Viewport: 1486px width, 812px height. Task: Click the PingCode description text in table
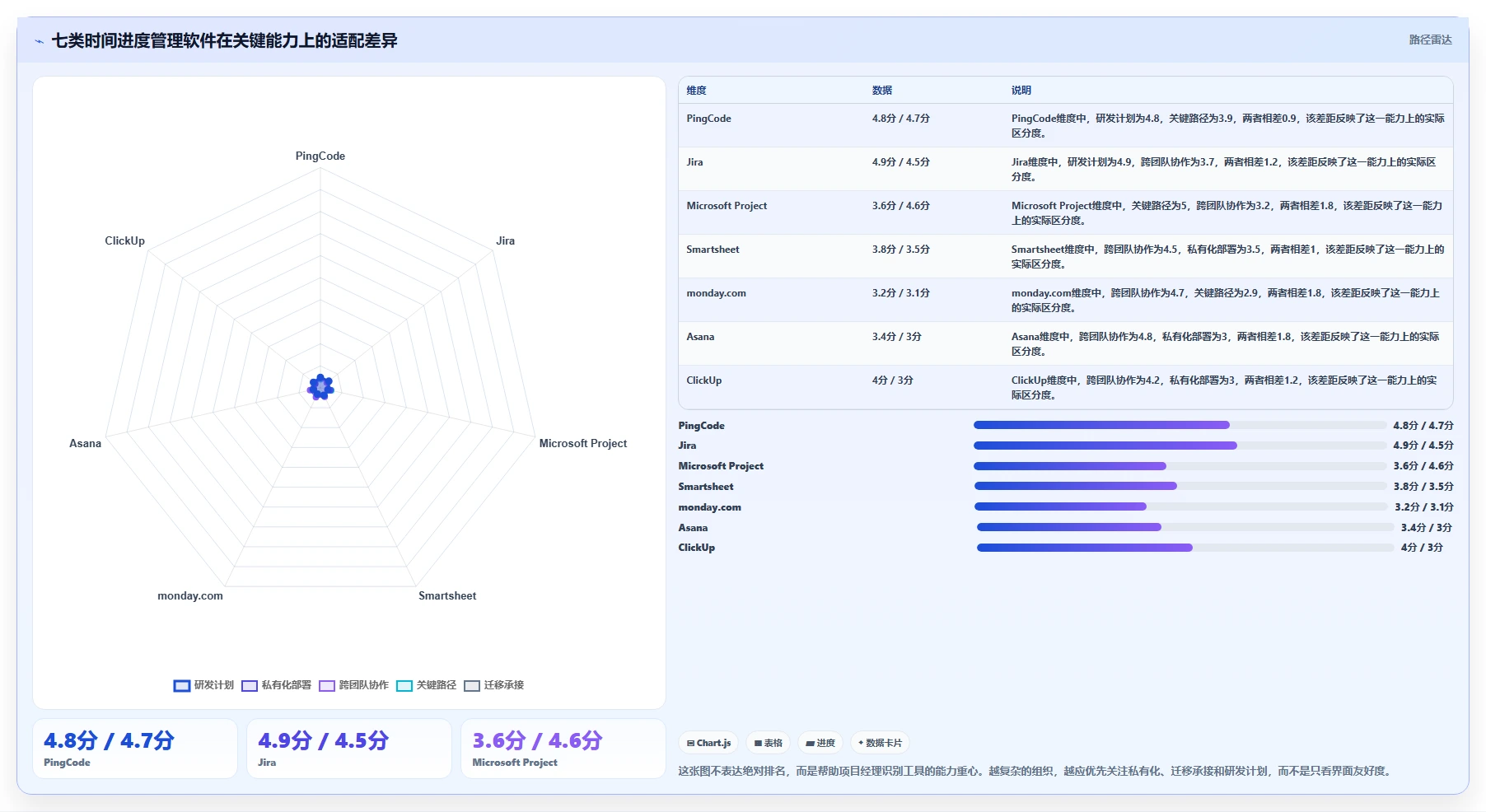pyautogui.click(x=1228, y=126)
